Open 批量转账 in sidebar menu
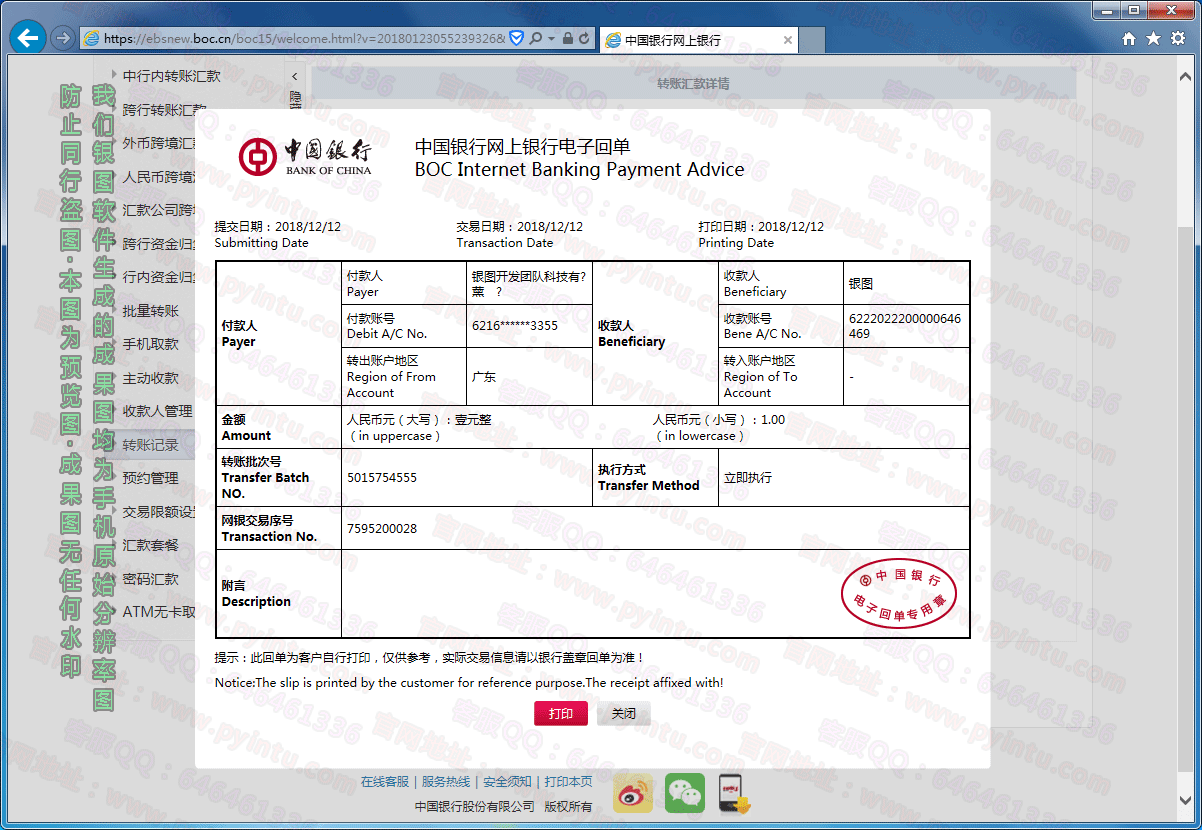This screenshot has width=1202, height=830. pos(151,311)
